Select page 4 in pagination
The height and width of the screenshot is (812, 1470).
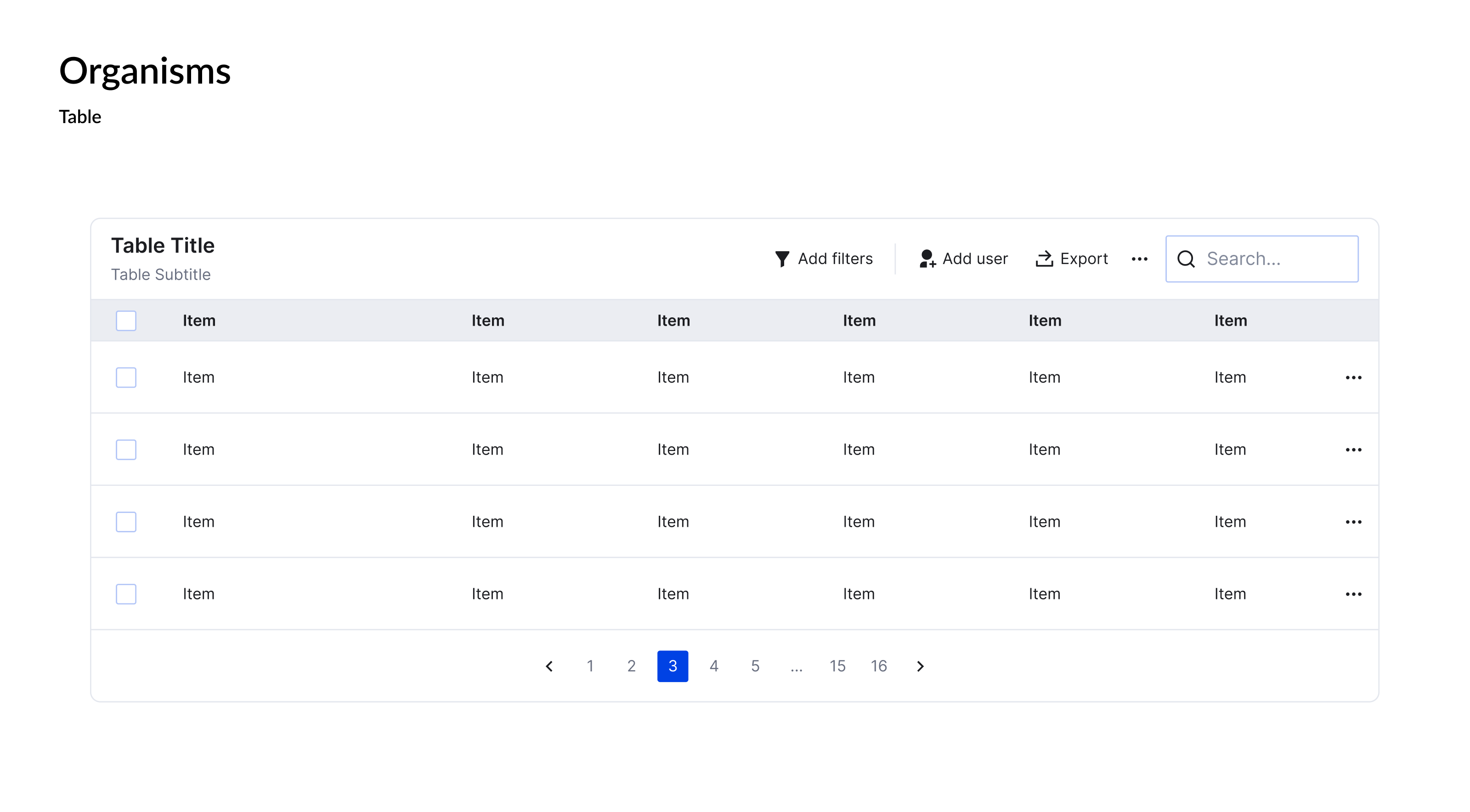pos(713,666)
